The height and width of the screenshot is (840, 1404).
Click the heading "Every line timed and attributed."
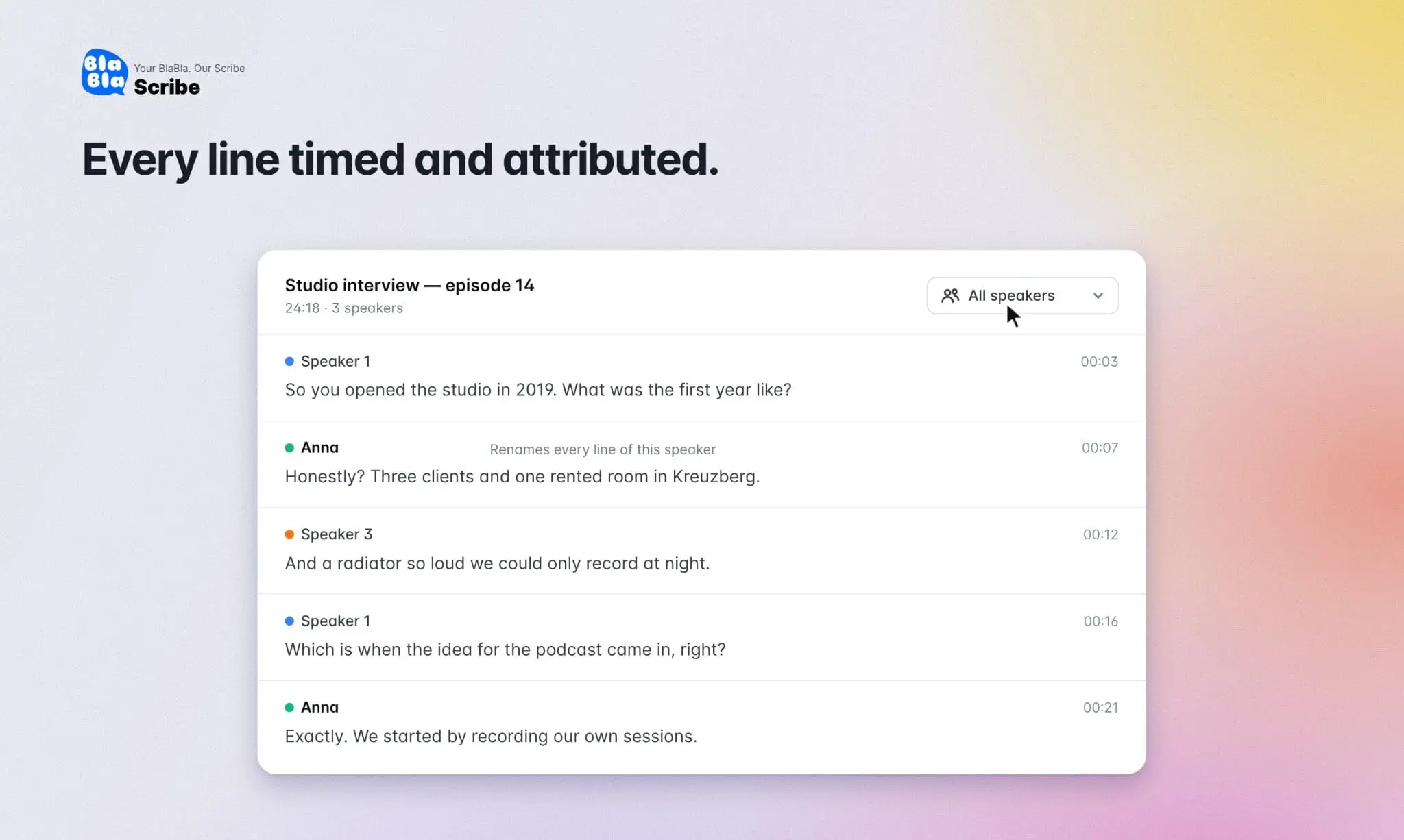point(400,159)
